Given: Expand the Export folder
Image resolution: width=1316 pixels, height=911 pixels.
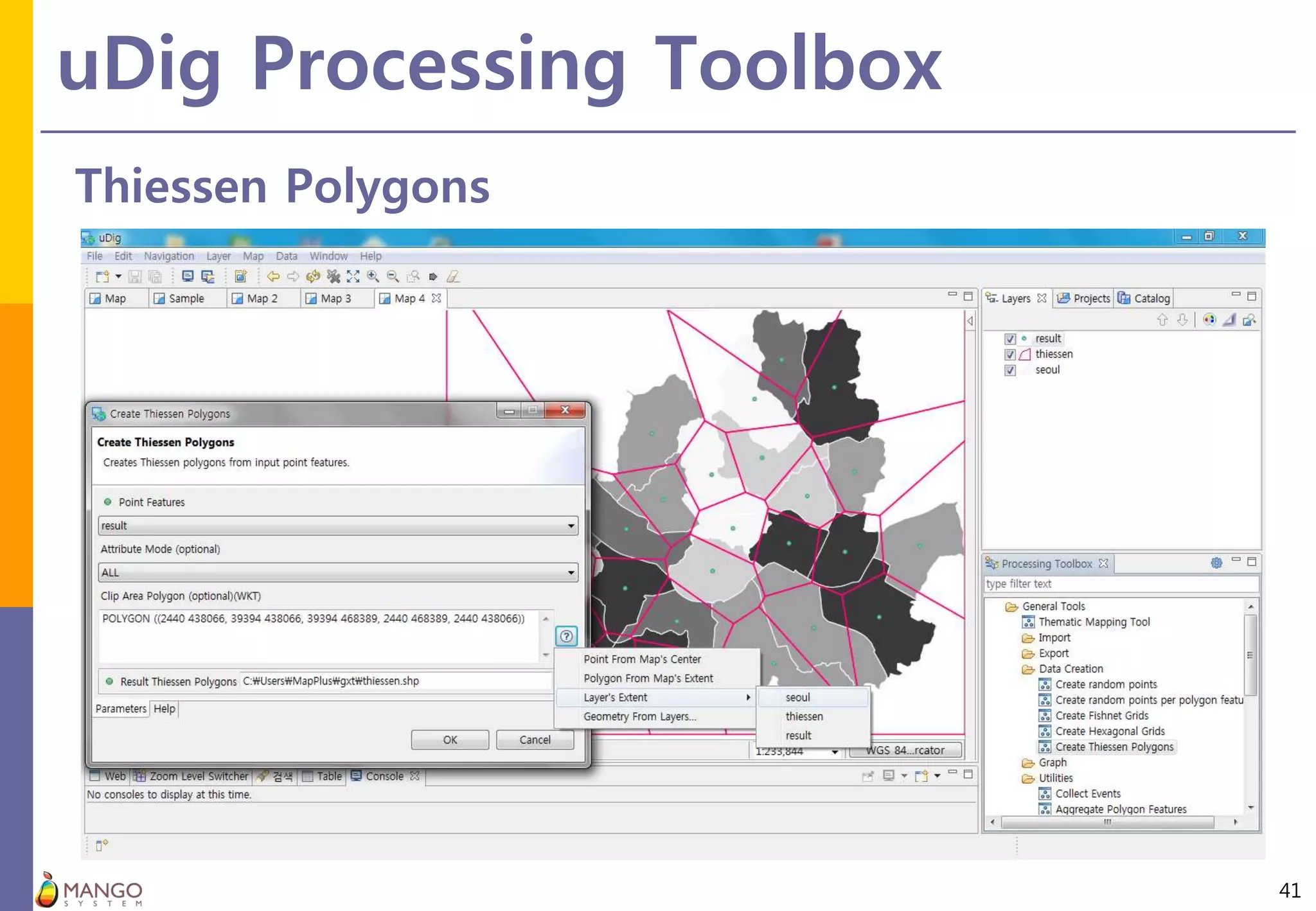Looking at the screenshot, I should (x=1028, y=653).
